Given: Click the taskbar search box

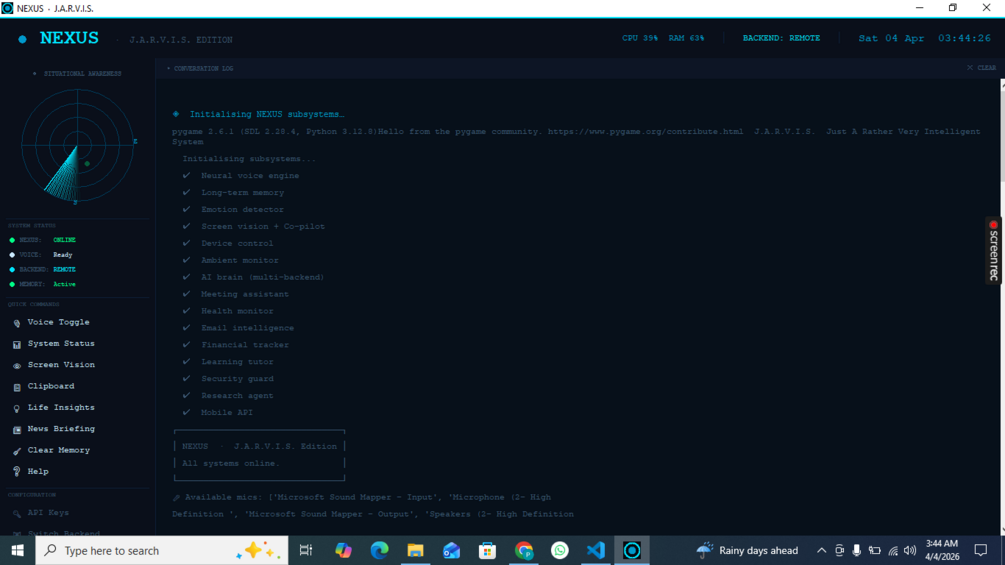Looking at the screenshot, I should 162,550.
